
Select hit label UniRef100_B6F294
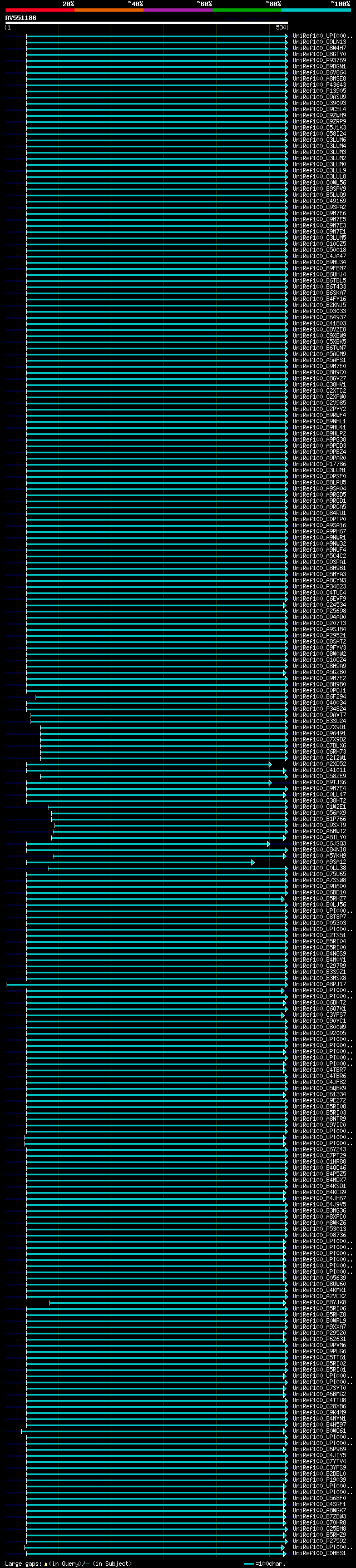point(319,696)
